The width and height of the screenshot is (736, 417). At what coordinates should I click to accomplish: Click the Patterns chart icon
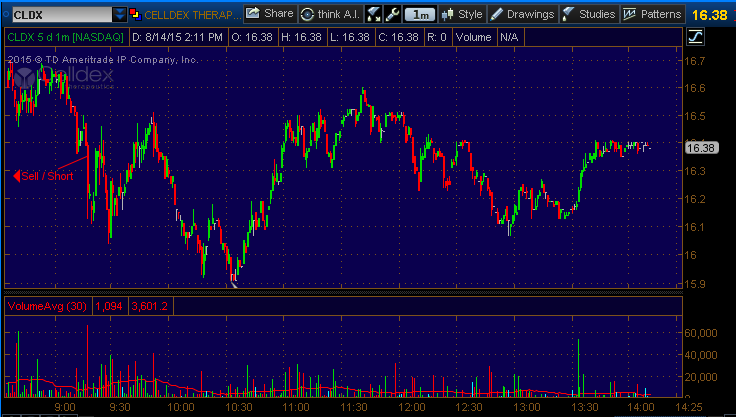point(629,14)
